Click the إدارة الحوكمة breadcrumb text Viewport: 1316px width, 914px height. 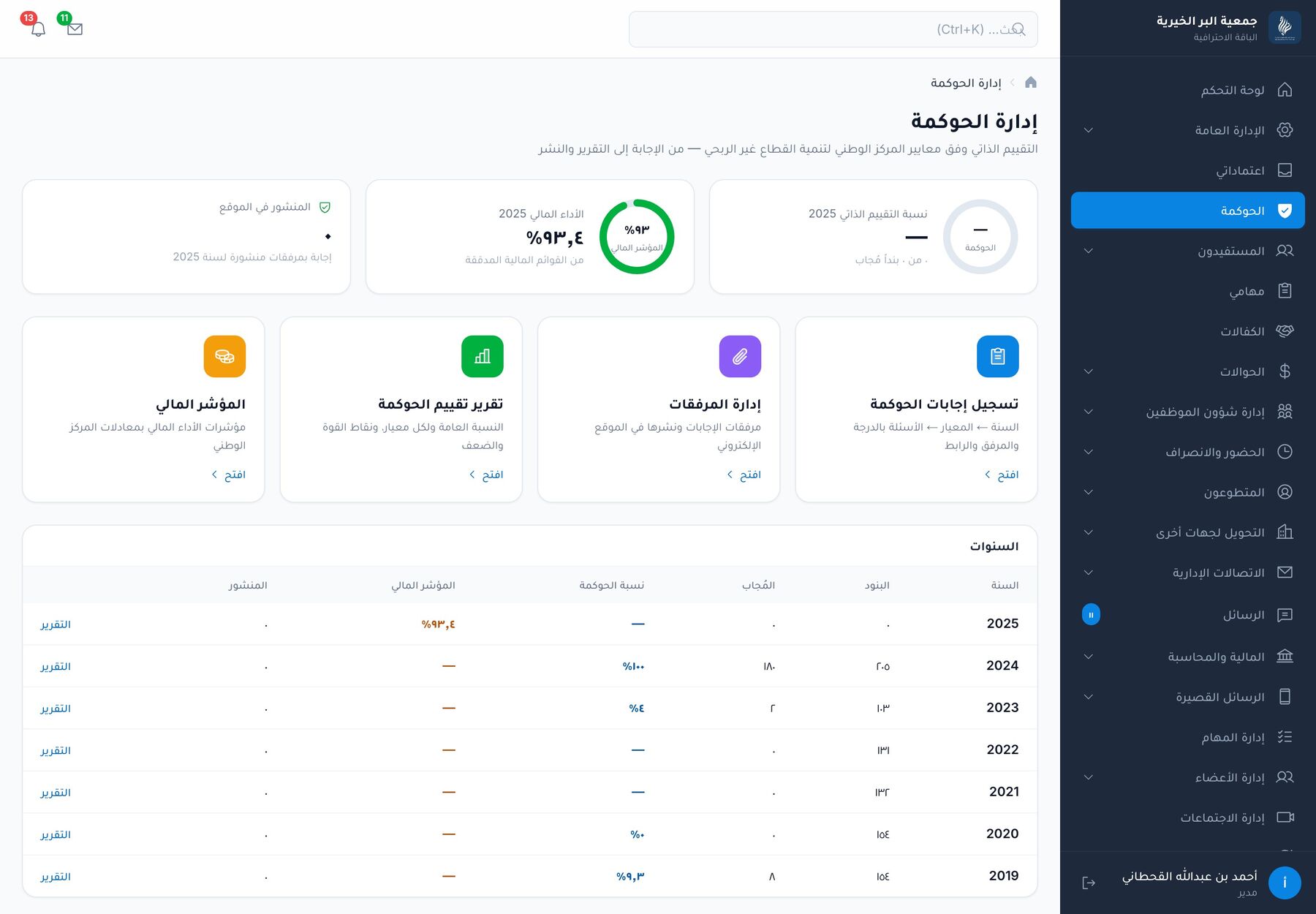(966, 83)
